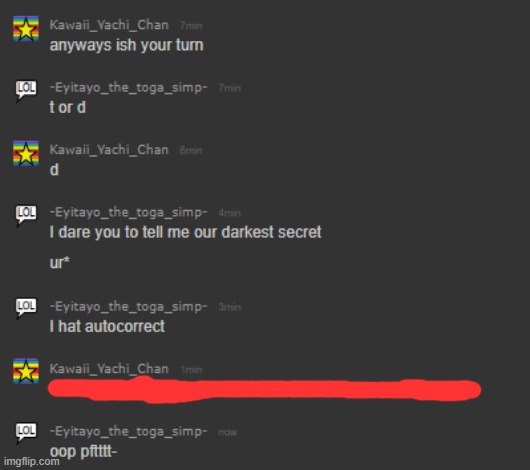Open rainbow star avatar beside the red scribbled message
This screenshot has height=470, width=530.
click(26, 371)
